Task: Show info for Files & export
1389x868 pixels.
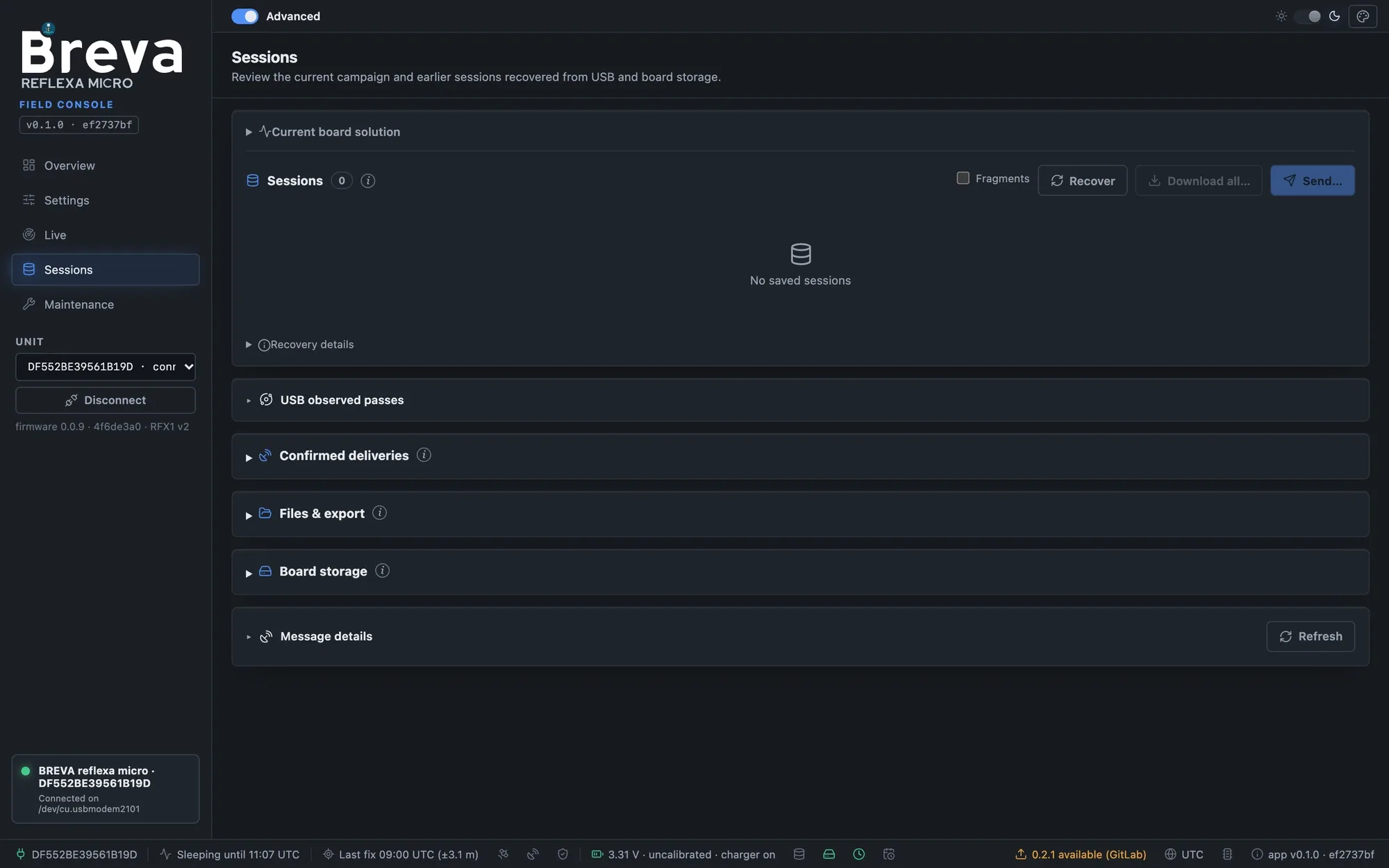Action: [x=379, y=512]
